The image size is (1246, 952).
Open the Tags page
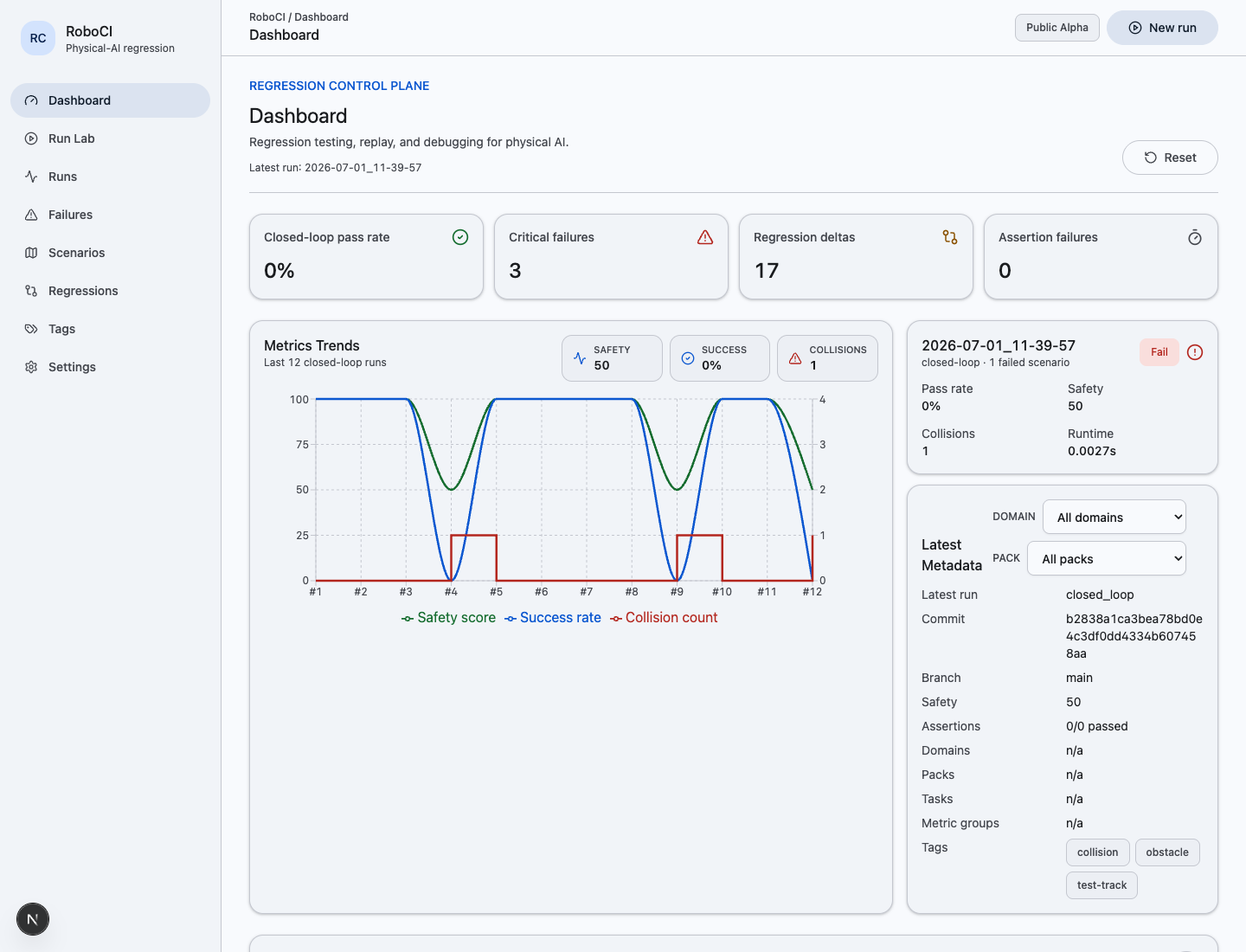[110, 329]
